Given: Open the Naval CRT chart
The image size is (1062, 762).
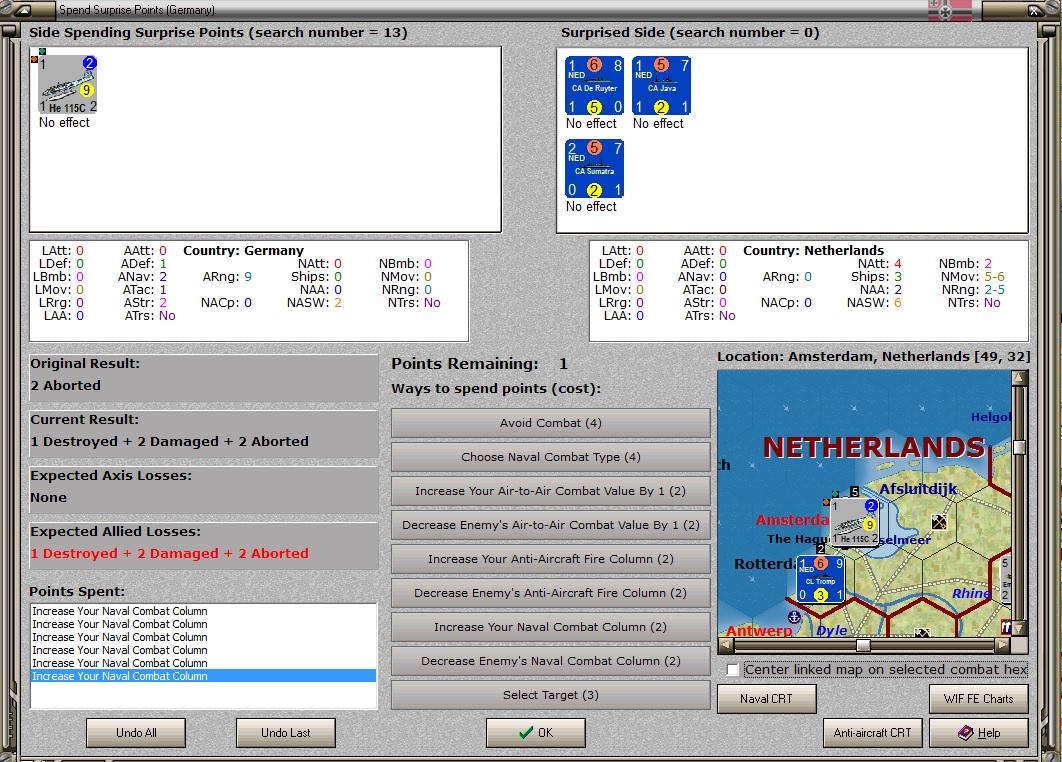Looking at the screenshot, I should (767, 698).
